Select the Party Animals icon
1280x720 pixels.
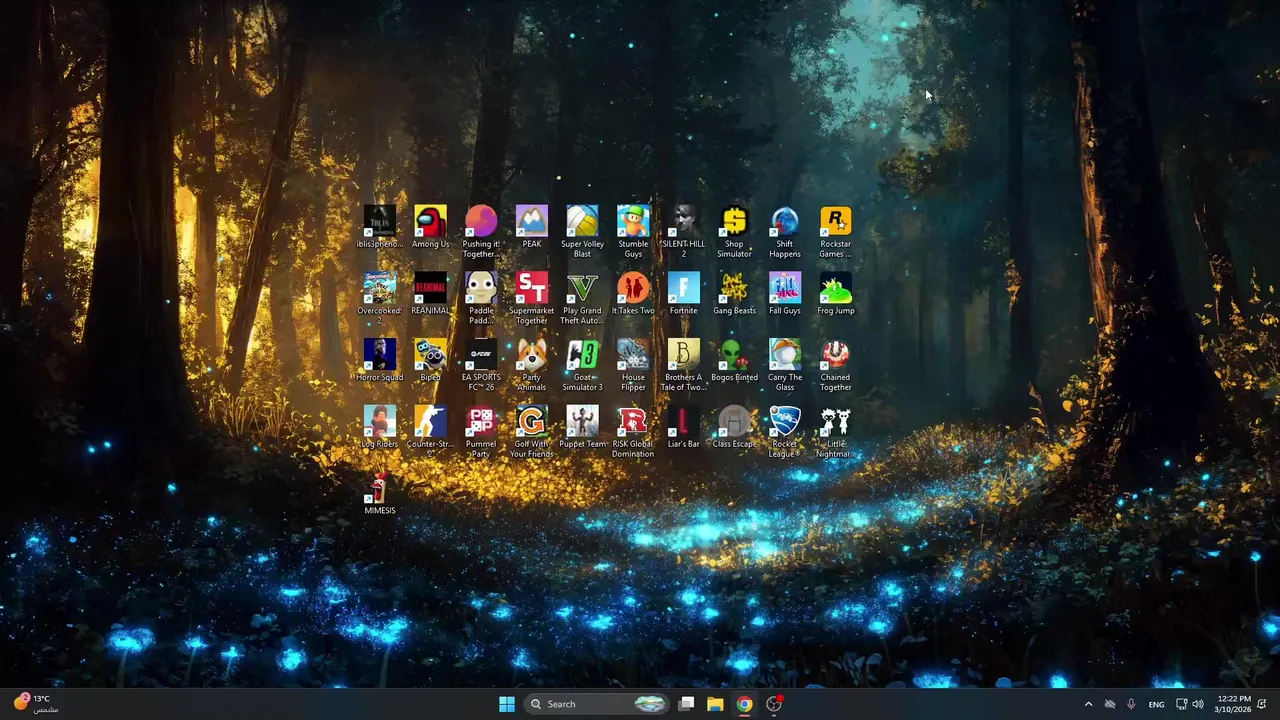532,365
